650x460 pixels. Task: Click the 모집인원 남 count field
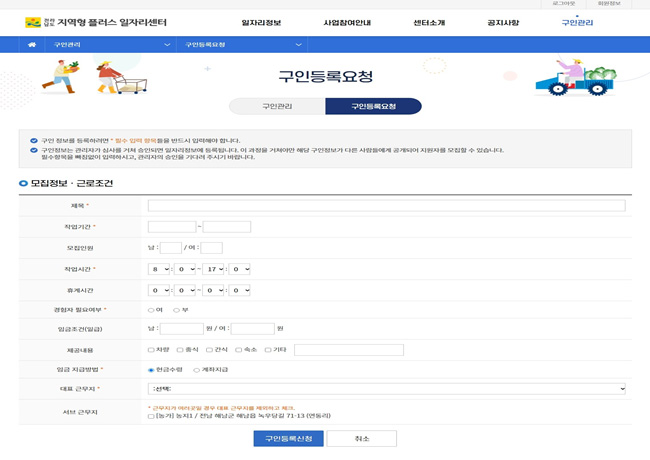click(x=171, y=248)
